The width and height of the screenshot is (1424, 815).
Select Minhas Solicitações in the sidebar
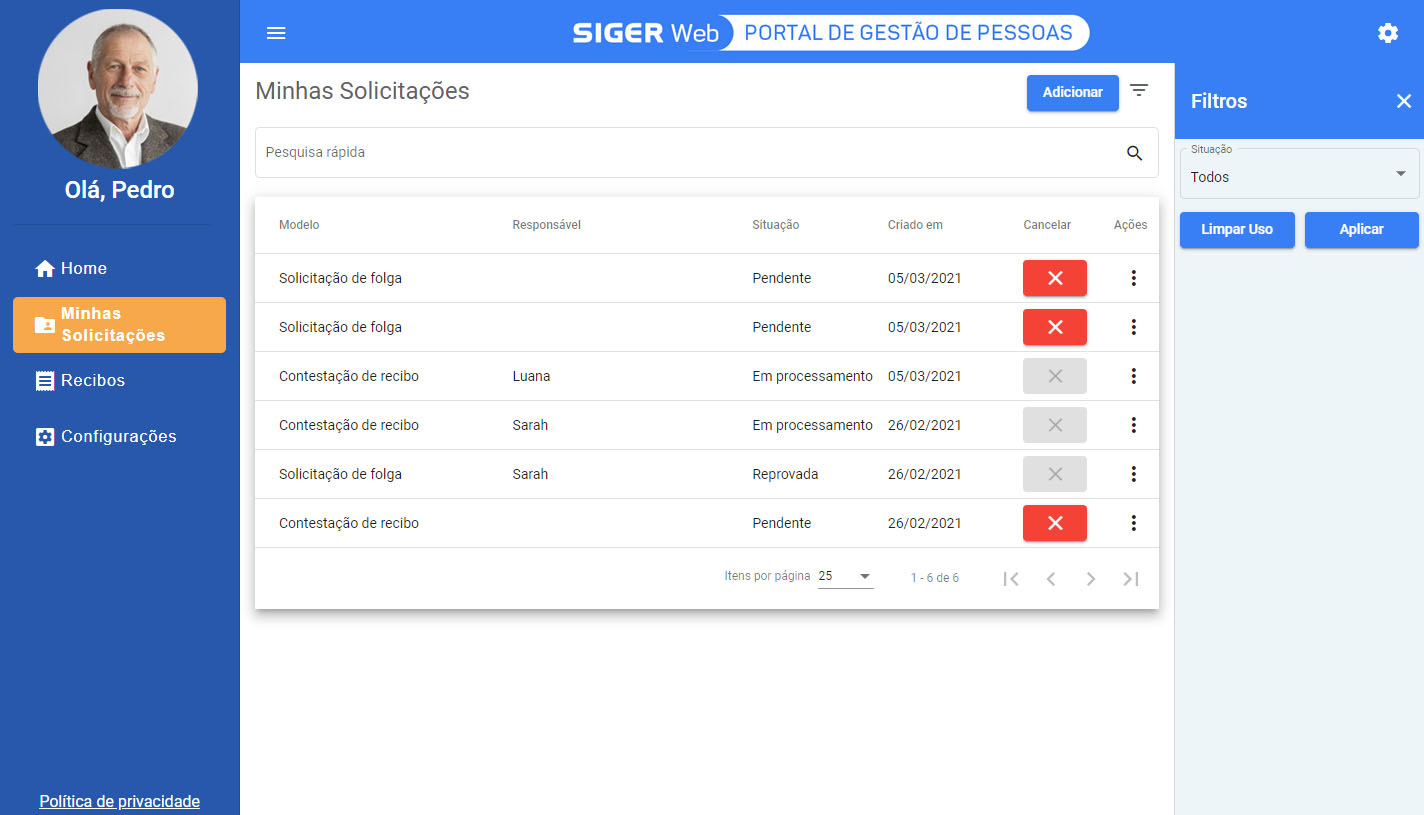click(x=119, y=325)
